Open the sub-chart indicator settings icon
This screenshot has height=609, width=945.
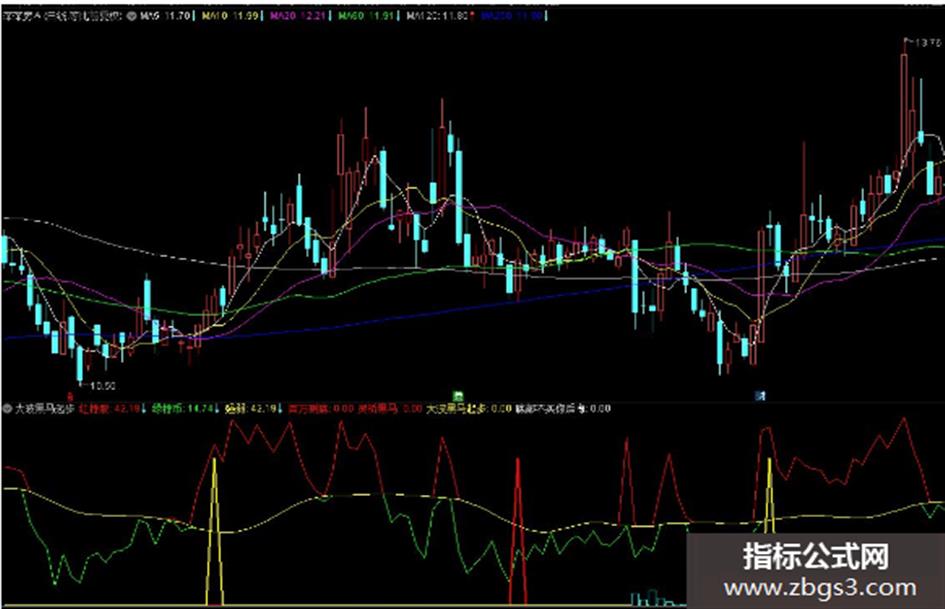click(7, 408)
